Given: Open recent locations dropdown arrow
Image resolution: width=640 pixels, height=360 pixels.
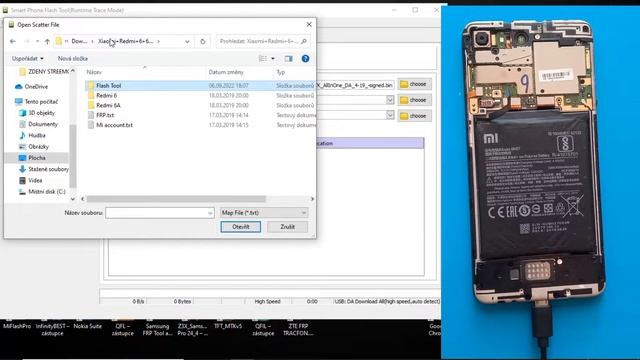Looking at the screenshot, I should [x=37, y=41].
